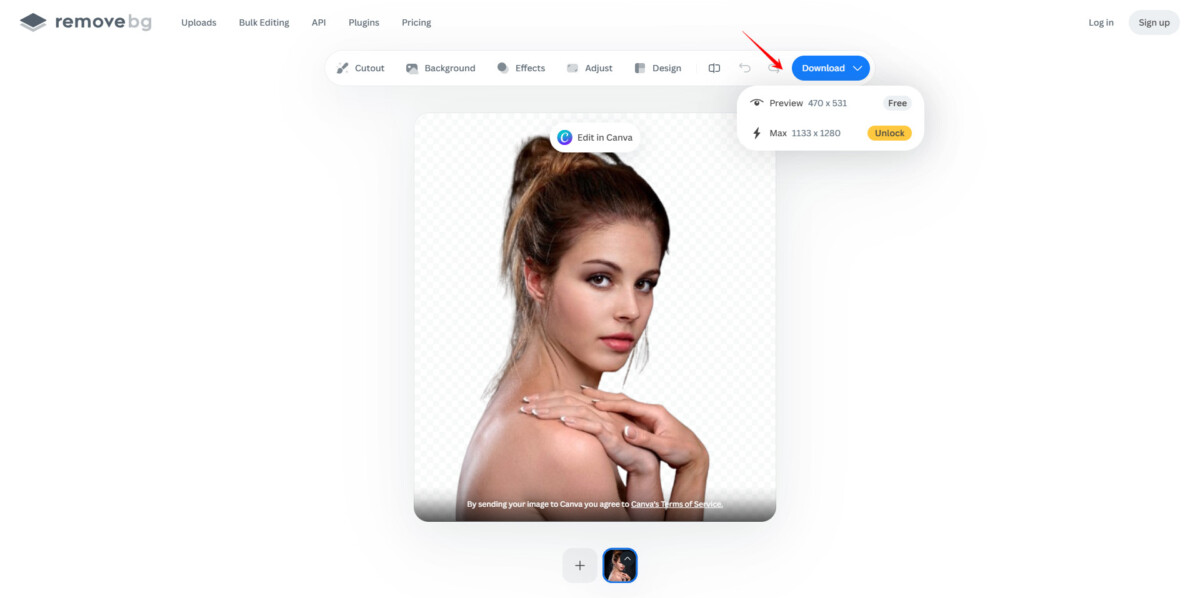Select the Cutout brush tool
The width and height of the screenshot is (1200, 598).
361,68
